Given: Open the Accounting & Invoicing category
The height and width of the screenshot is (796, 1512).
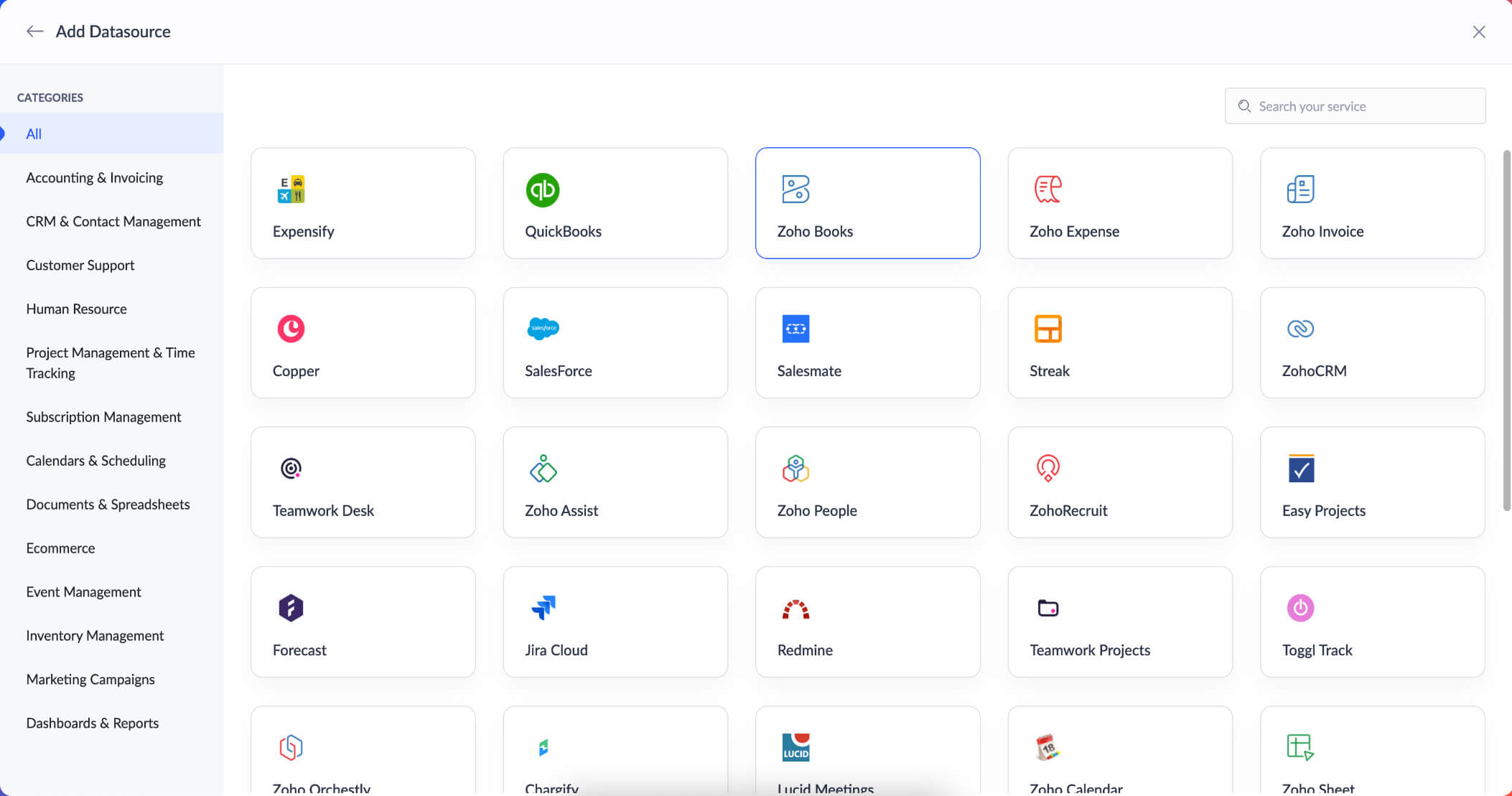Looking at the screenshot, I should (x=94, y=178).
